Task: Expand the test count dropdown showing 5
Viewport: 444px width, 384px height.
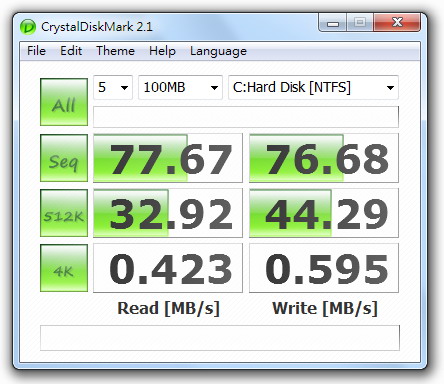Action: pos(113,88)
